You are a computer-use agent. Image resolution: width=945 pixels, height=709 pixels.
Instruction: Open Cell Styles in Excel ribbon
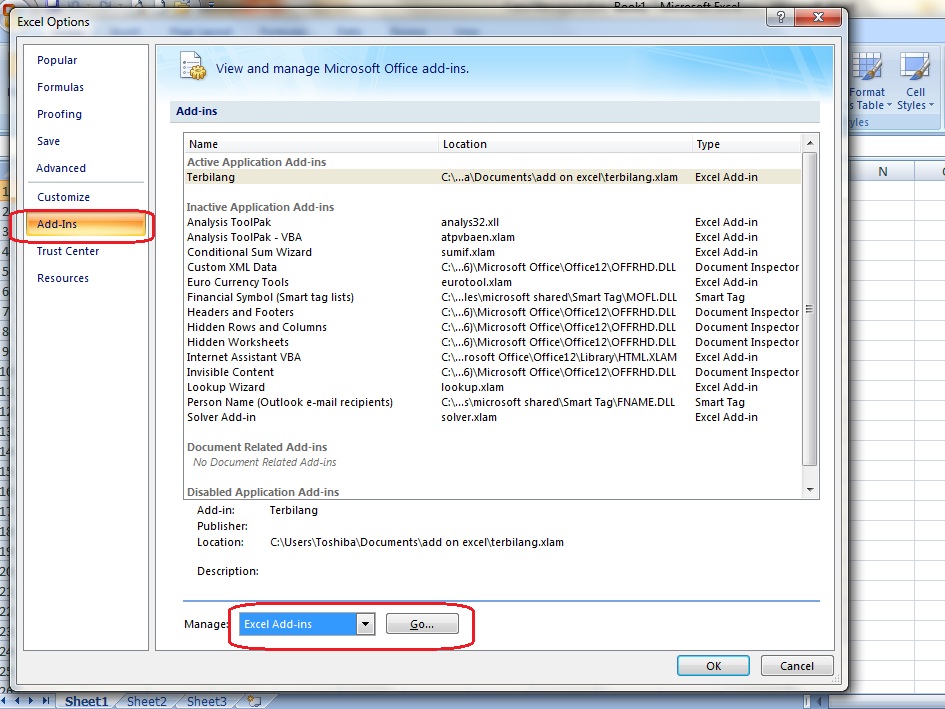tap(915, 81)
